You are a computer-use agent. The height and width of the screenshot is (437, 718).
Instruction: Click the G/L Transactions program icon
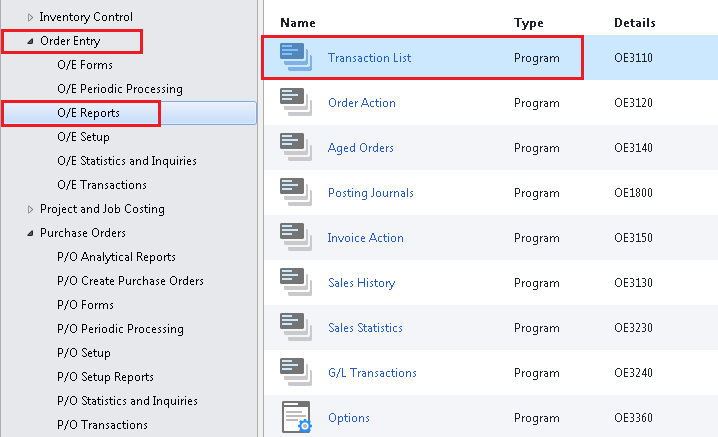point(295,372)
